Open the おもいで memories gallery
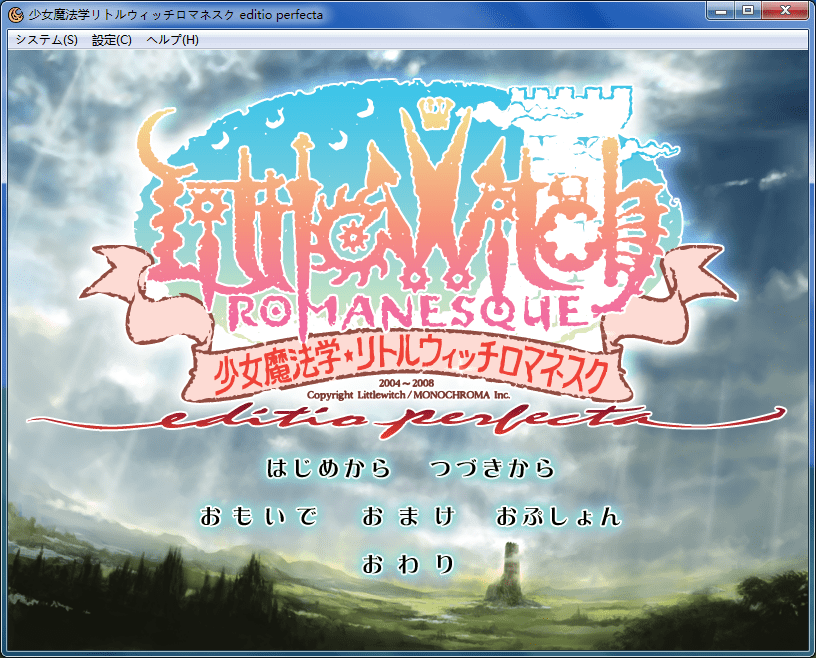The width and height of the screenshot is (816, 658). [x=258, y=517]
